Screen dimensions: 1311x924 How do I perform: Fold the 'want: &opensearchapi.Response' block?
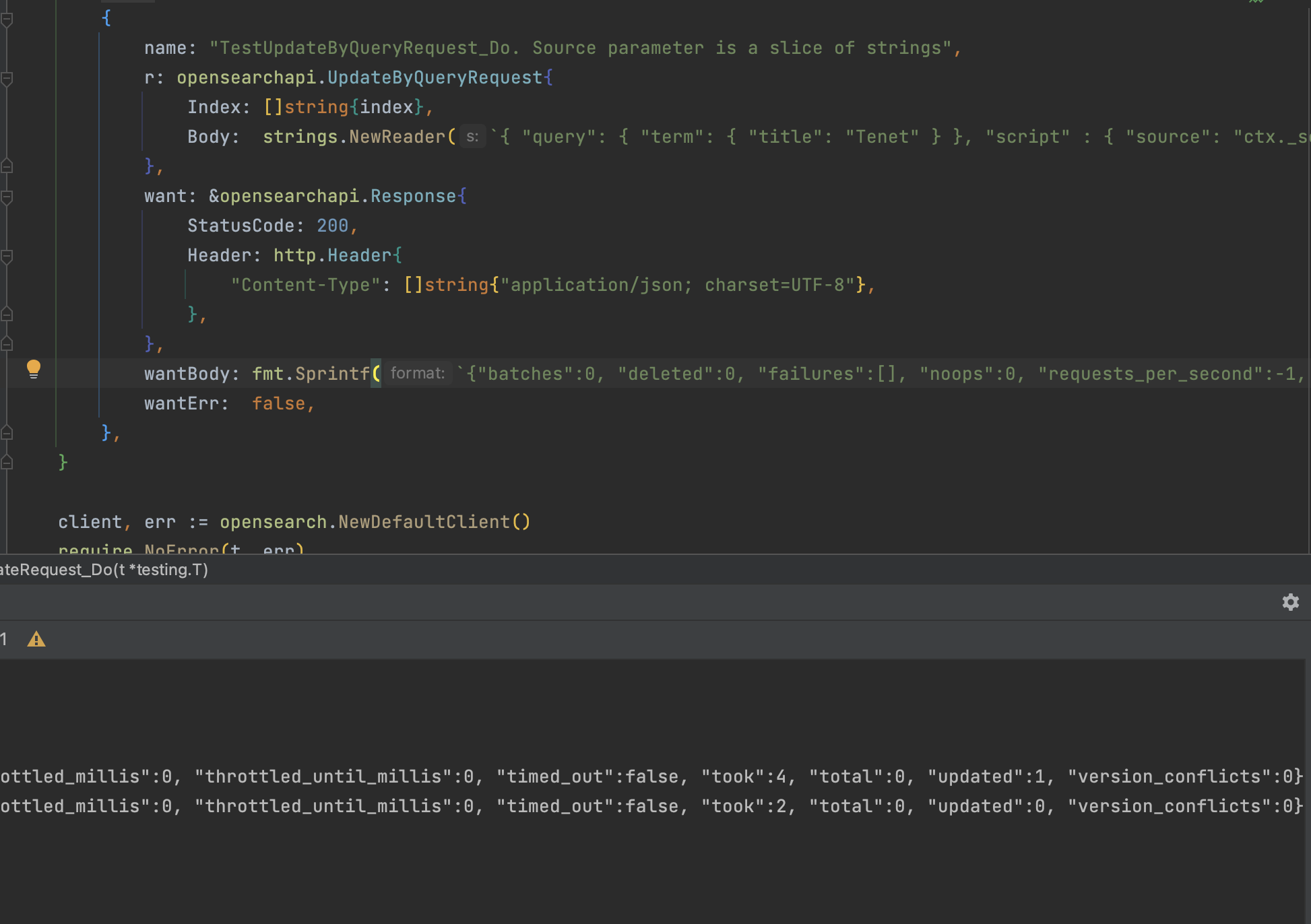(7, 197)
